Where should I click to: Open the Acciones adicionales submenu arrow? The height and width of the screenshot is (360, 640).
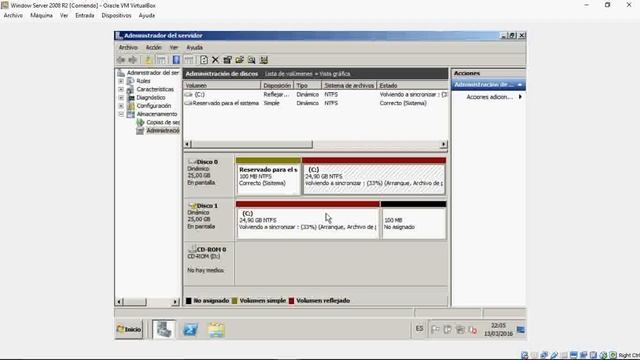pyautogui.click(x=520, y=97)
